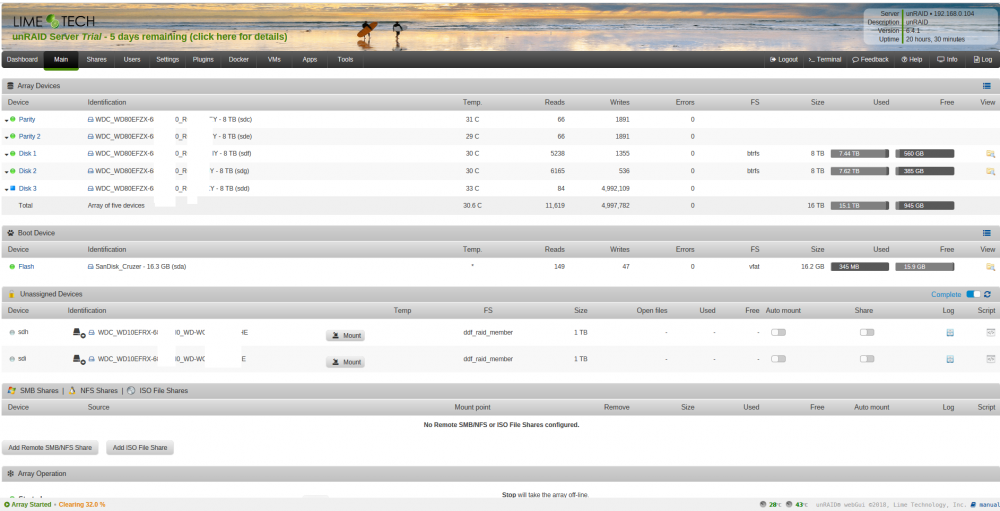The image size is (1000, 511).
Task: Click the sdh drive partition icon
Action: click(x=79, y=332)
